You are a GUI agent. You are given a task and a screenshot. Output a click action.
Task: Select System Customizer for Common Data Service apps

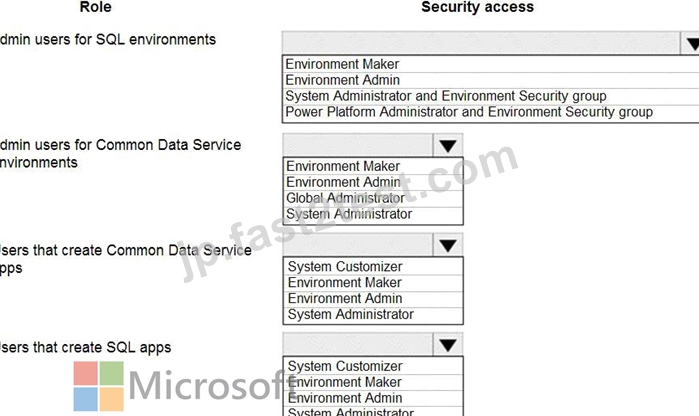point(373,267)
